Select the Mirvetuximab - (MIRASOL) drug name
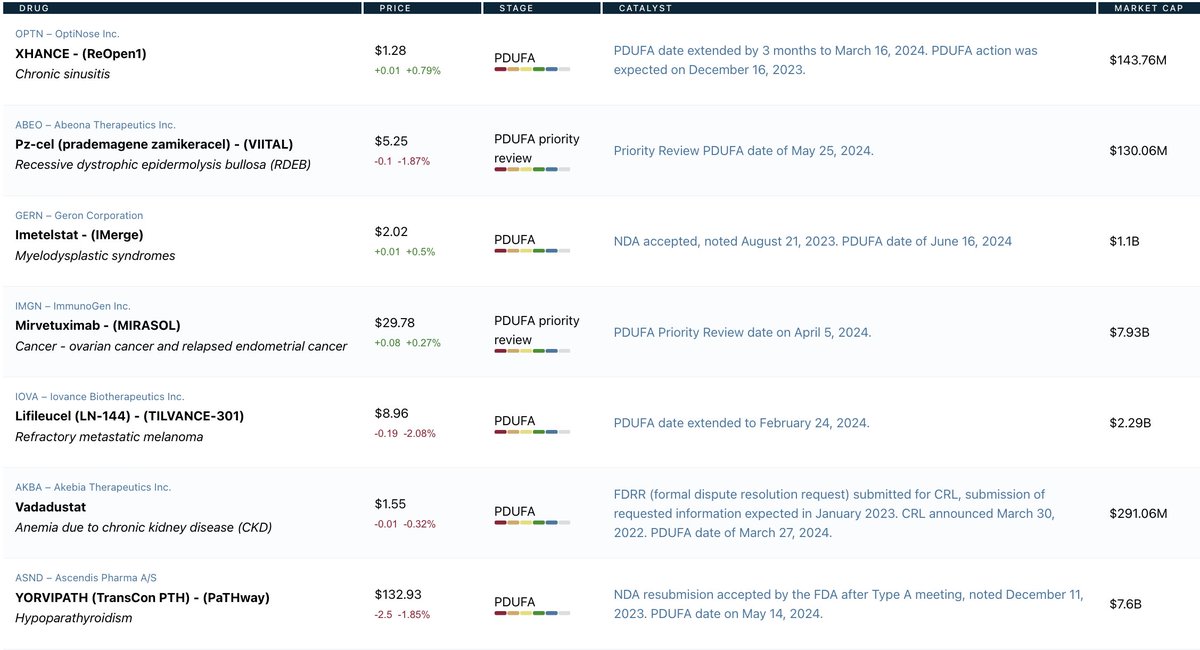The image size is (1200, 650). pos(98,325)
